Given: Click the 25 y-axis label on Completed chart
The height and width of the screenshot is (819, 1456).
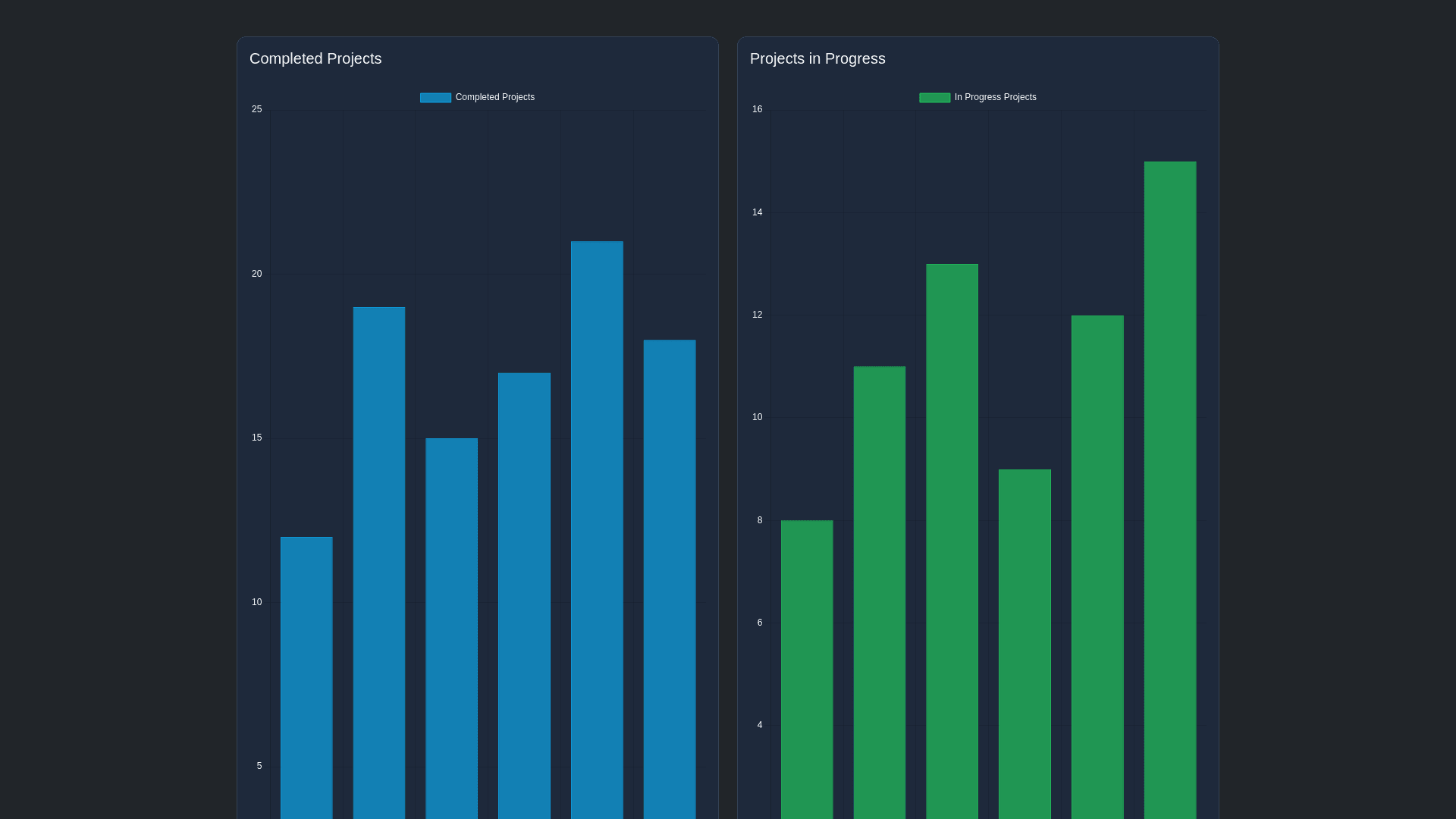Looking at the screenshot, I should [x=257, y=109].
